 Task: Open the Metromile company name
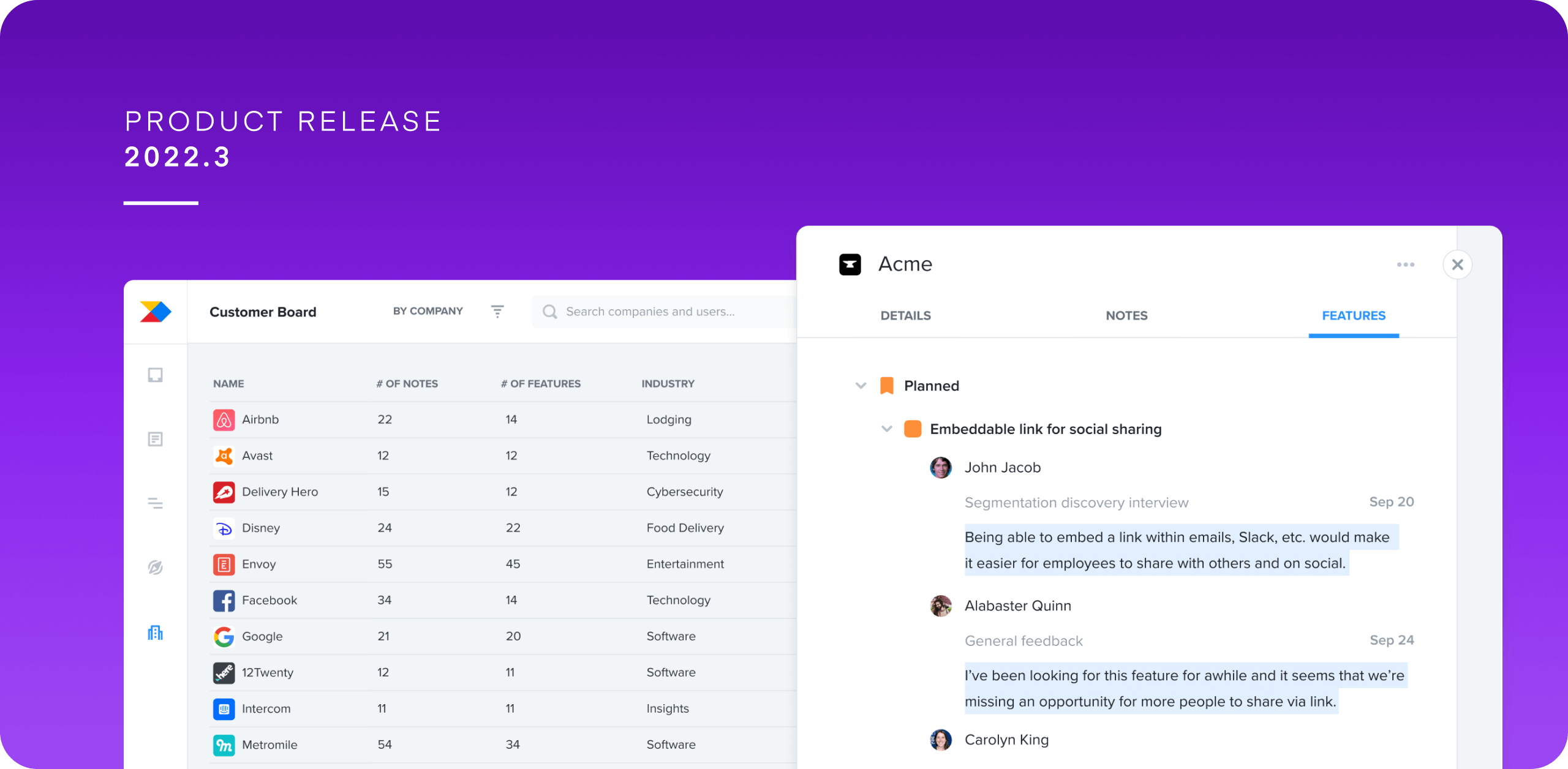tap(269, 745)
